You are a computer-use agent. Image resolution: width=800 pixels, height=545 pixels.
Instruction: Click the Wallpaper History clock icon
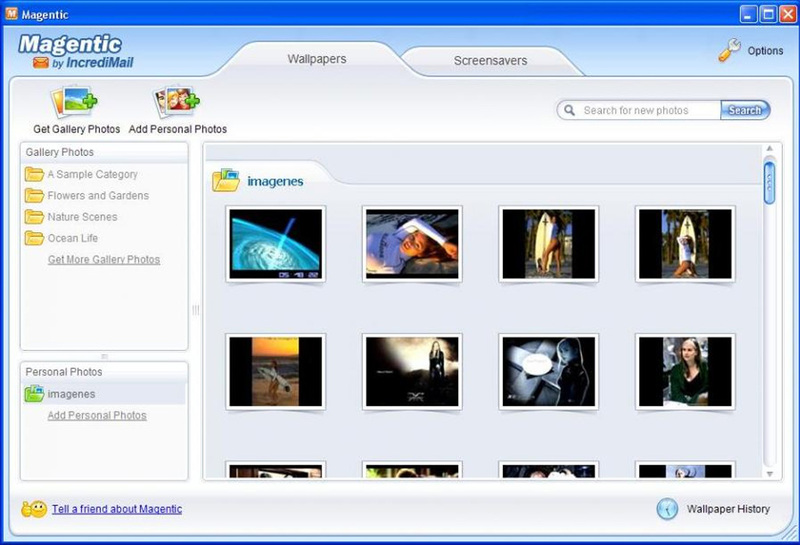click(667, 509)
